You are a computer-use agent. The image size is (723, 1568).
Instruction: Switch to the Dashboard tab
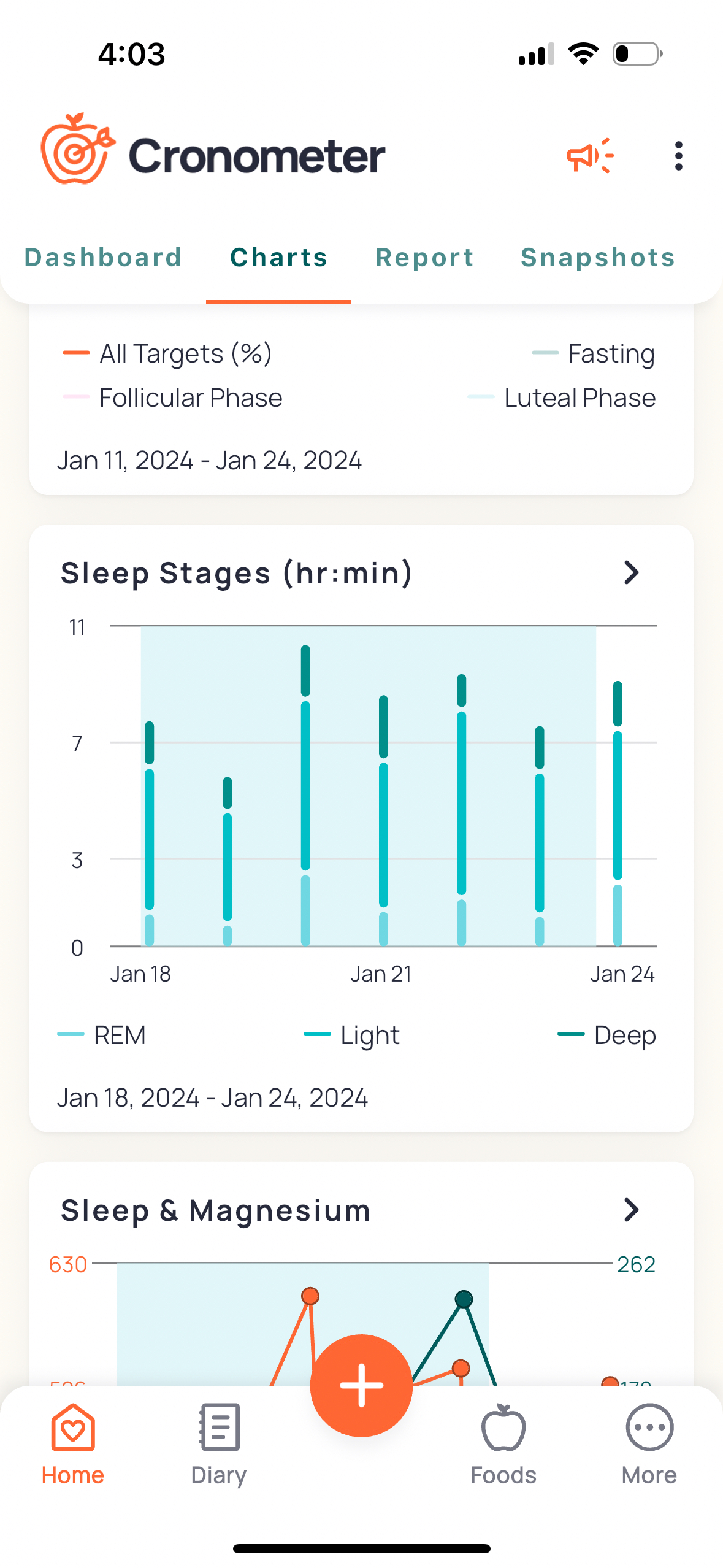pos(103,258)
